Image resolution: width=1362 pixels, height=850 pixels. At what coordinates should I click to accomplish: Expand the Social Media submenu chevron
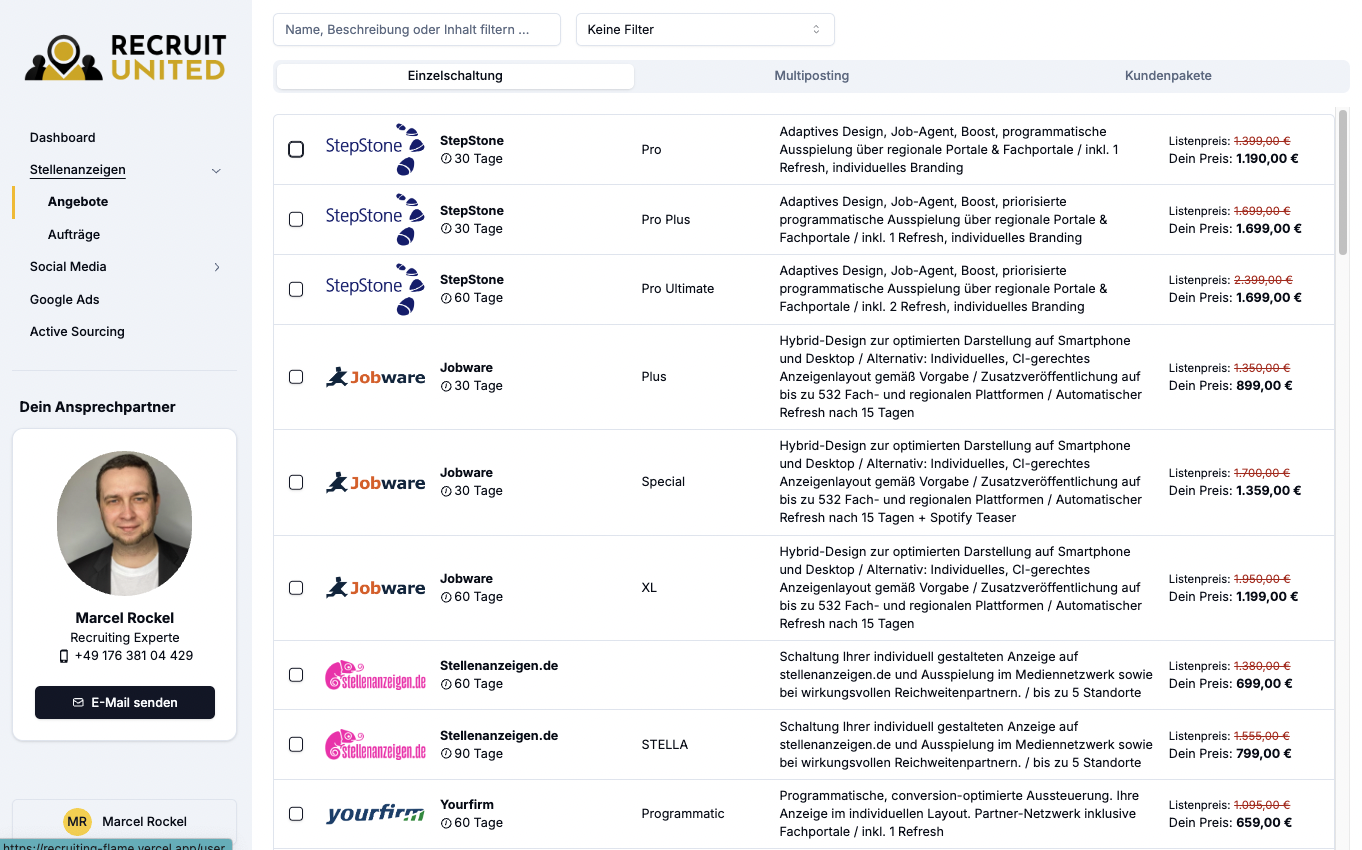(216, 267)
